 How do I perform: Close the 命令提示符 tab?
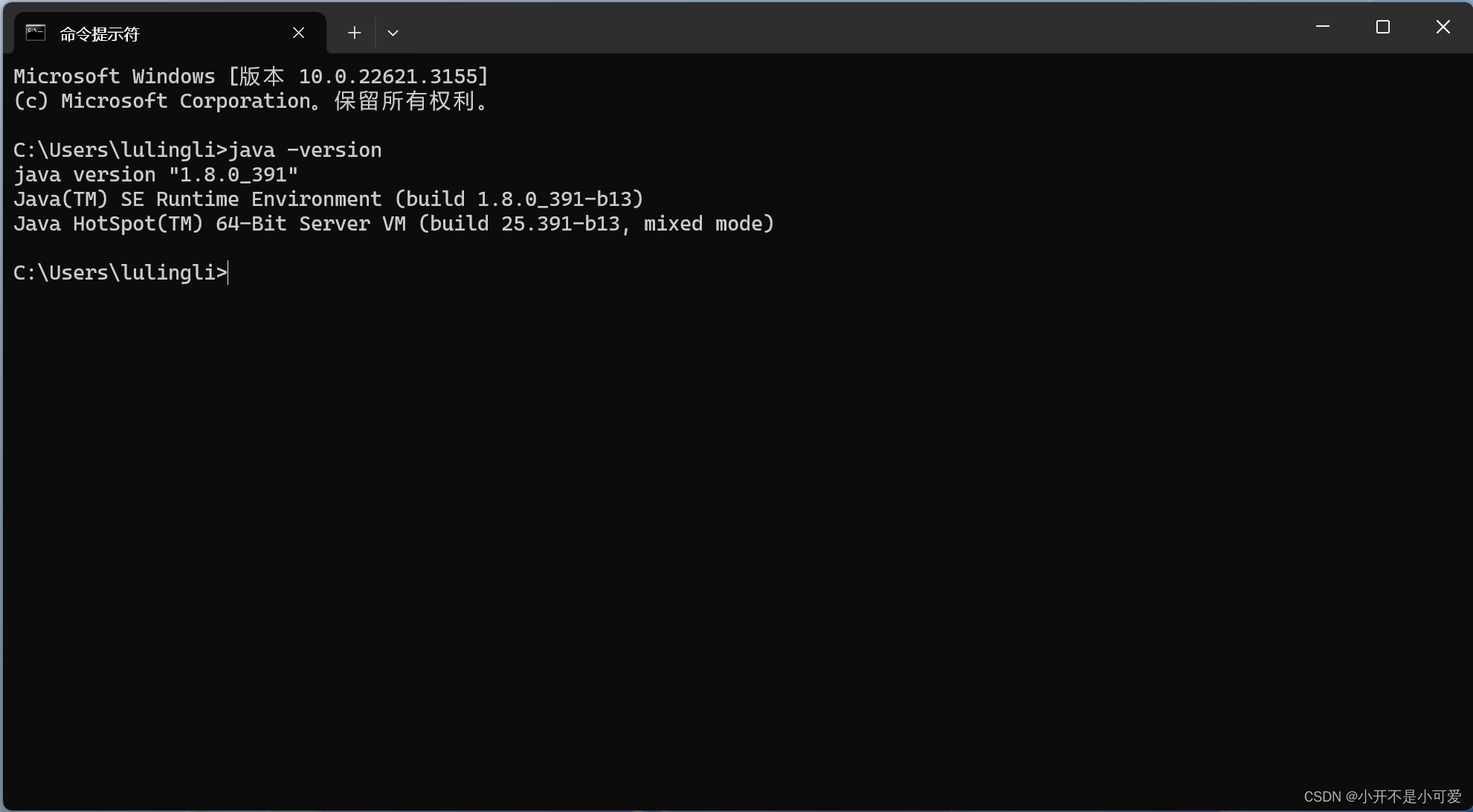(298, 33)
